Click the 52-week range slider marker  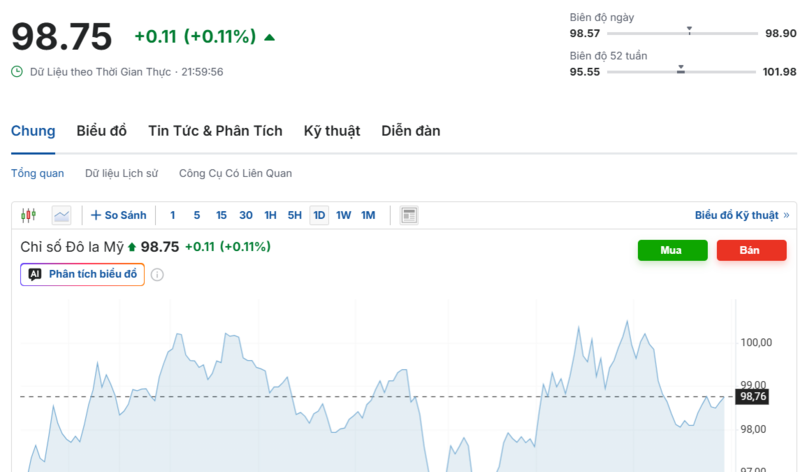click(681, 70)
